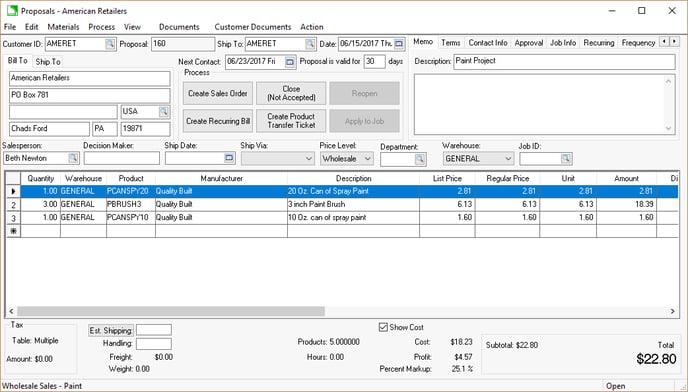
Task: Click the Create Recurring Bill button
Action: [x=218, y=121]
